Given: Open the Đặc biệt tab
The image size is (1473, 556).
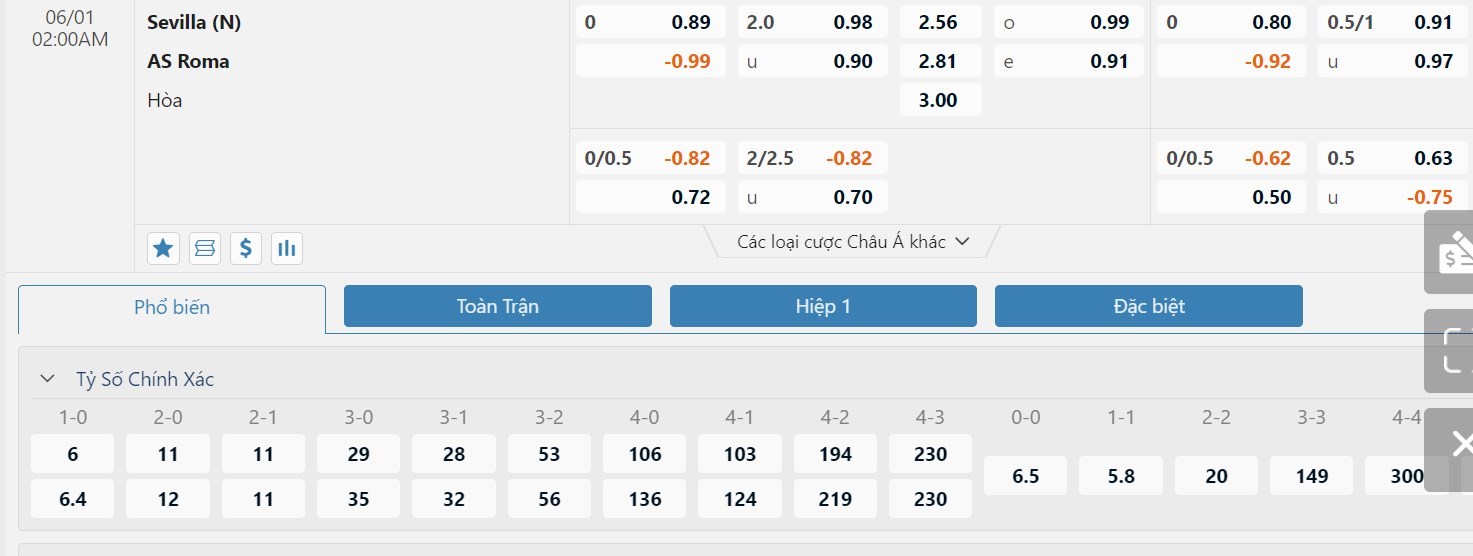Looking at the screenshot, I should click(1148, 306).
